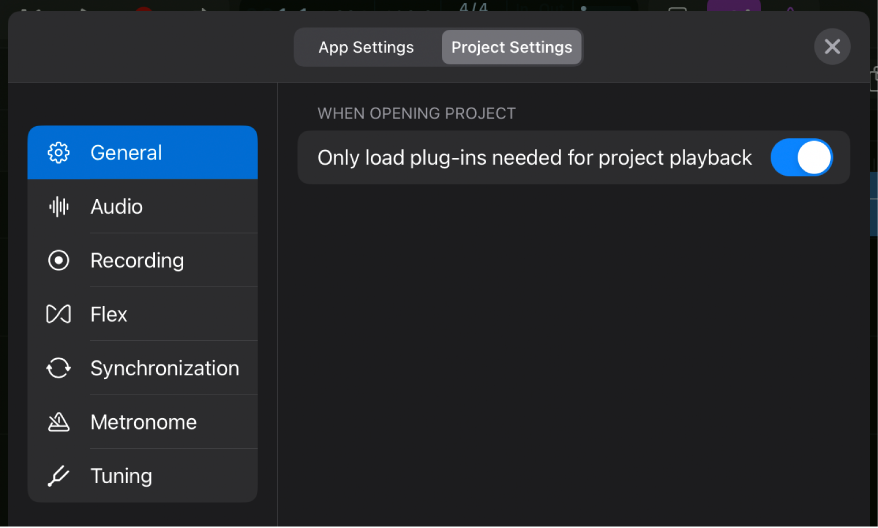Open the Recording settings via record icon
This screenshot has width=878, height=528.
[58, 260]
